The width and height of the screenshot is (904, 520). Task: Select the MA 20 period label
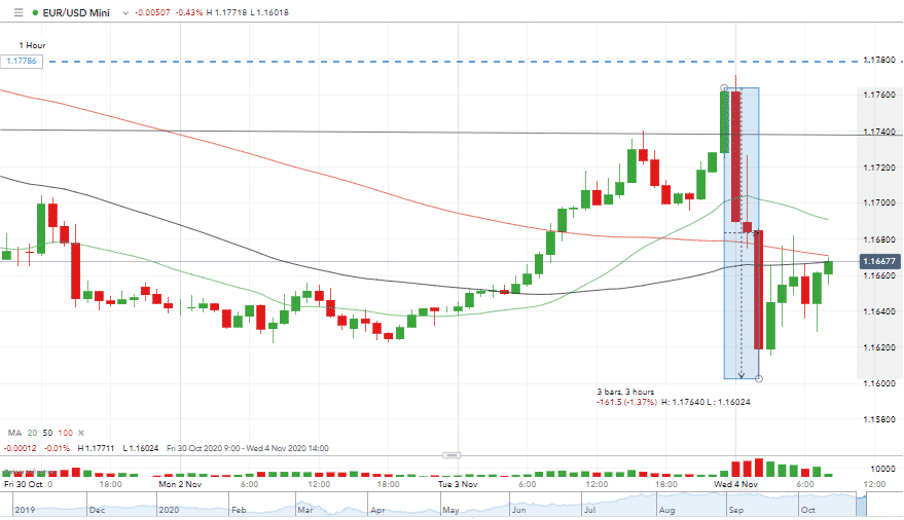pos(32,433)
